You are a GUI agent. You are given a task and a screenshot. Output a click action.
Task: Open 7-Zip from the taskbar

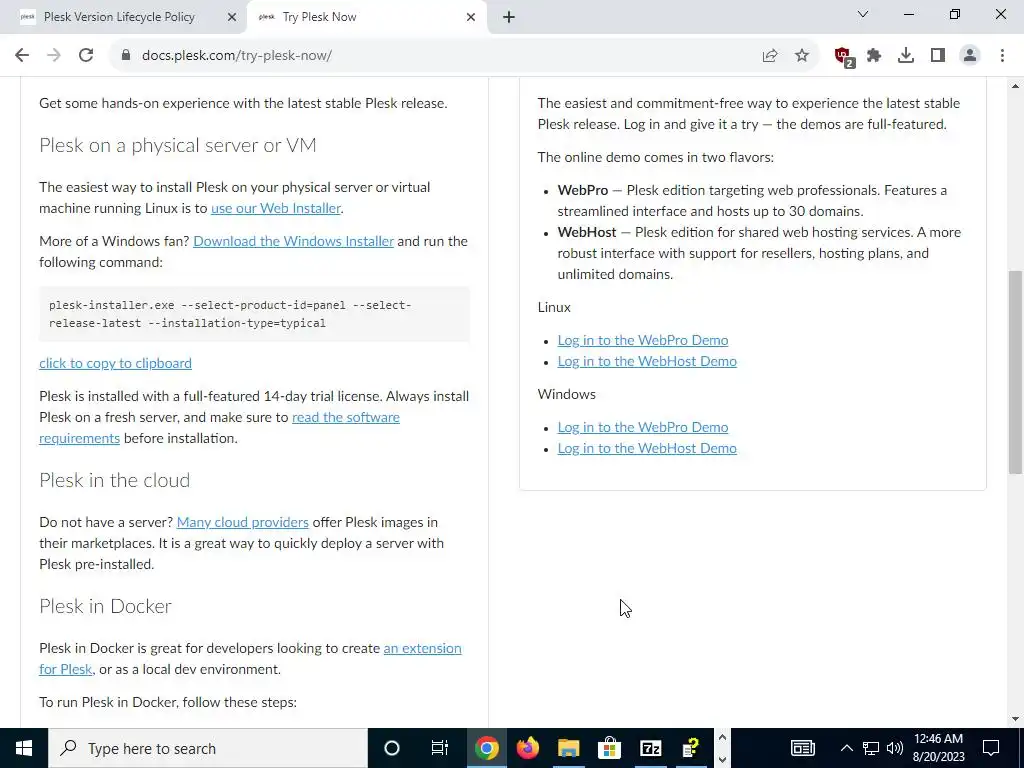pyautogui.click(x=650, y=748)
